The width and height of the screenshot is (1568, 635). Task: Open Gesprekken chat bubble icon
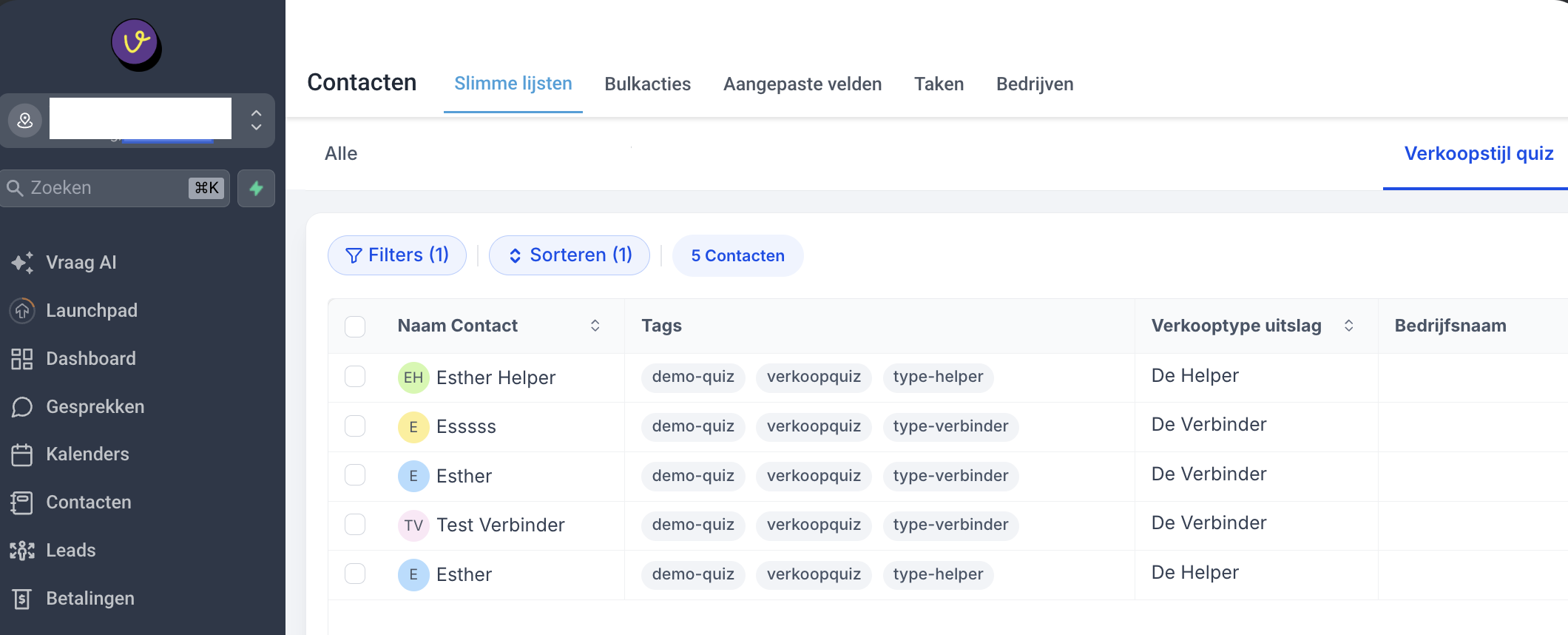pyautogui.click(x=22, y=407)
